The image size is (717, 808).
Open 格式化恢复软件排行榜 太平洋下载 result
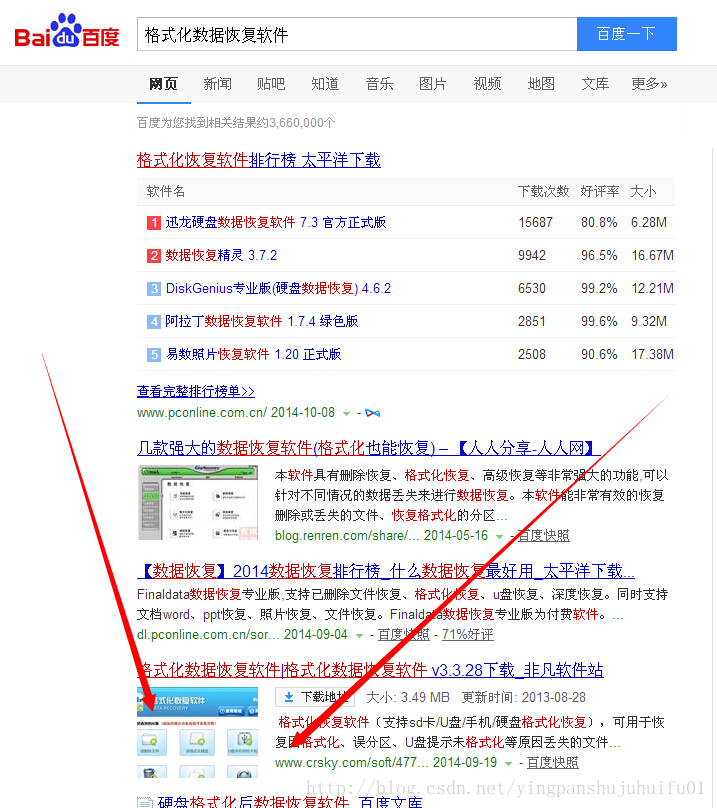259,160
